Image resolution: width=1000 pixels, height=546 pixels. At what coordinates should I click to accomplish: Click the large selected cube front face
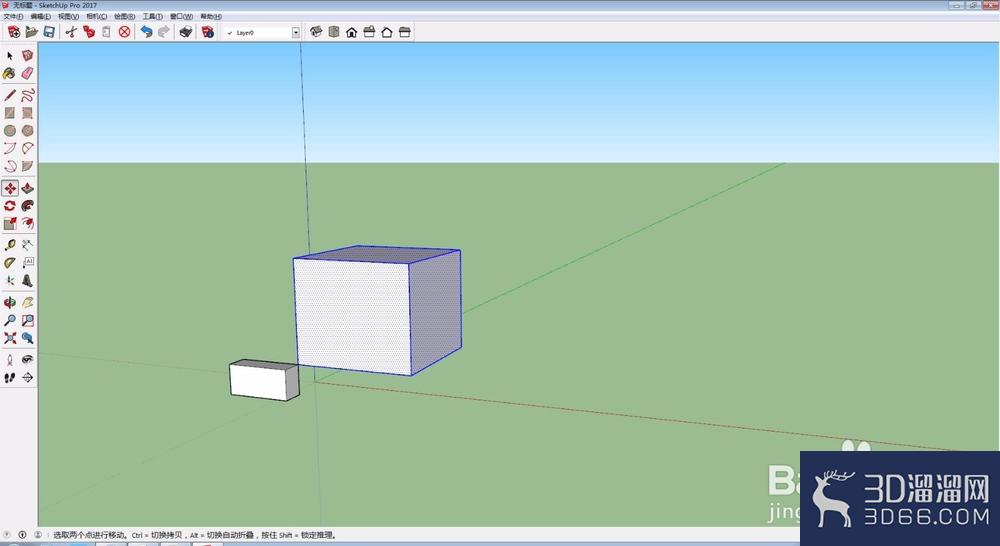(x=352, y=316)
